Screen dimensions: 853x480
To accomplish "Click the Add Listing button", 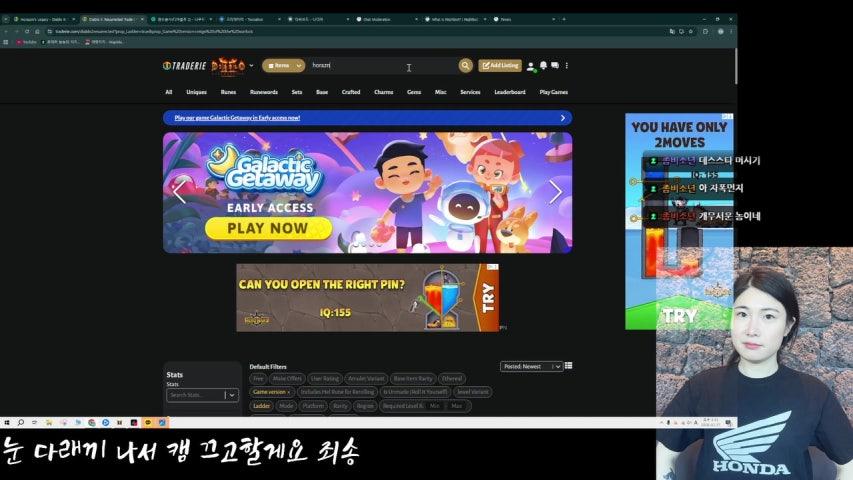I will [x=499, y=66].
